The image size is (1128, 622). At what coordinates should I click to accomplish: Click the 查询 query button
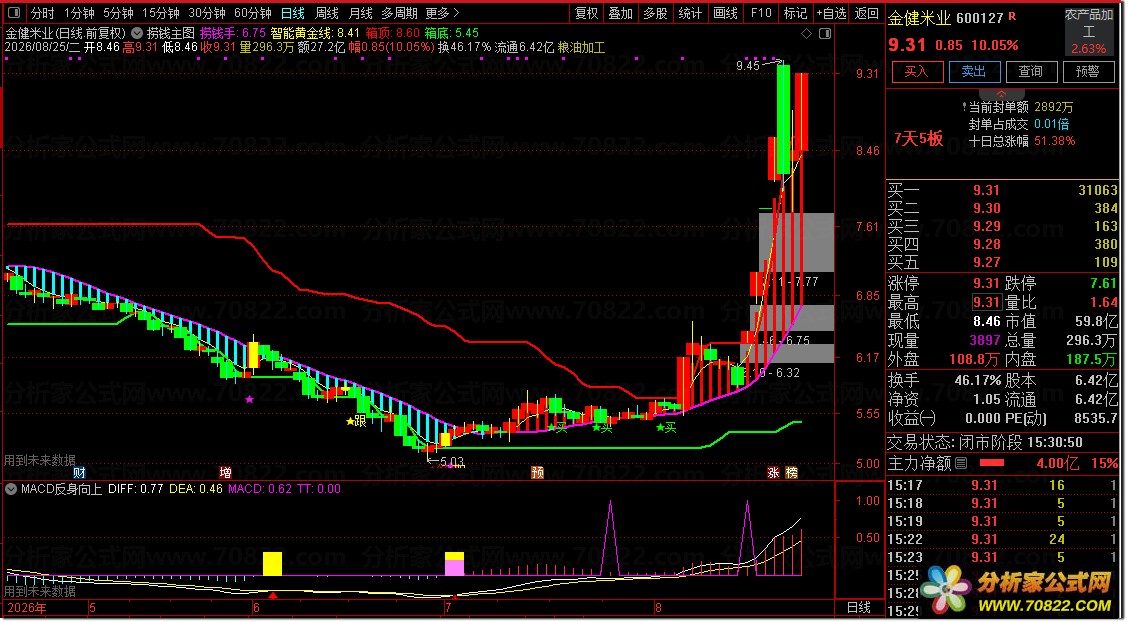pos(1030,71)
